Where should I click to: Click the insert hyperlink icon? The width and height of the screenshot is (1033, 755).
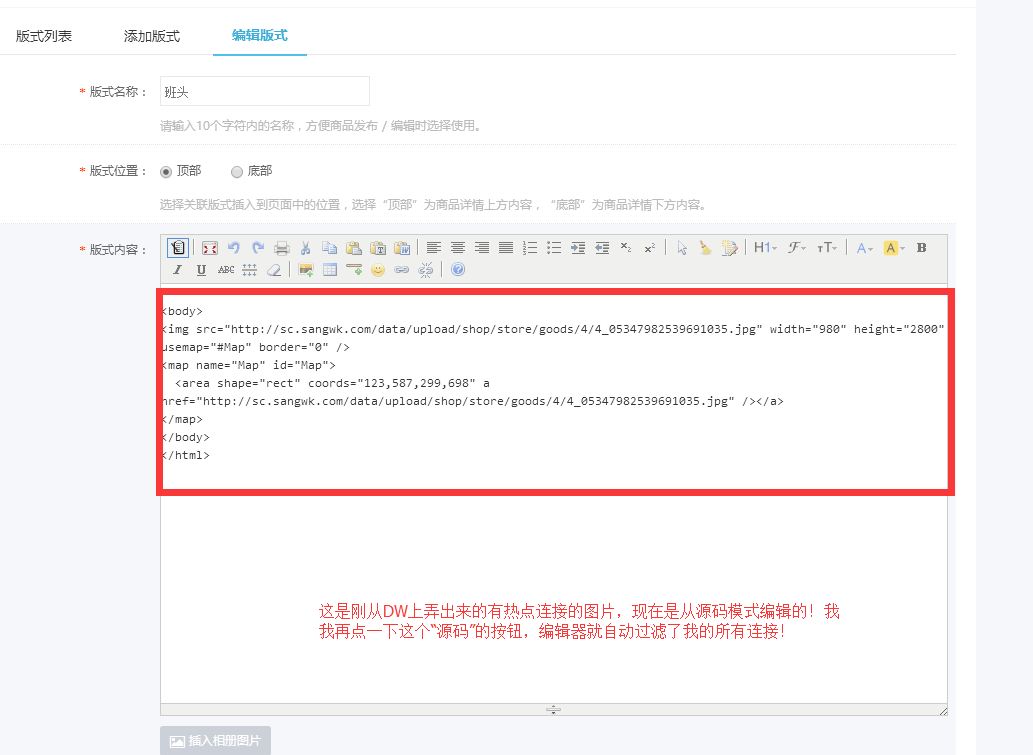(x=402, y=269)
